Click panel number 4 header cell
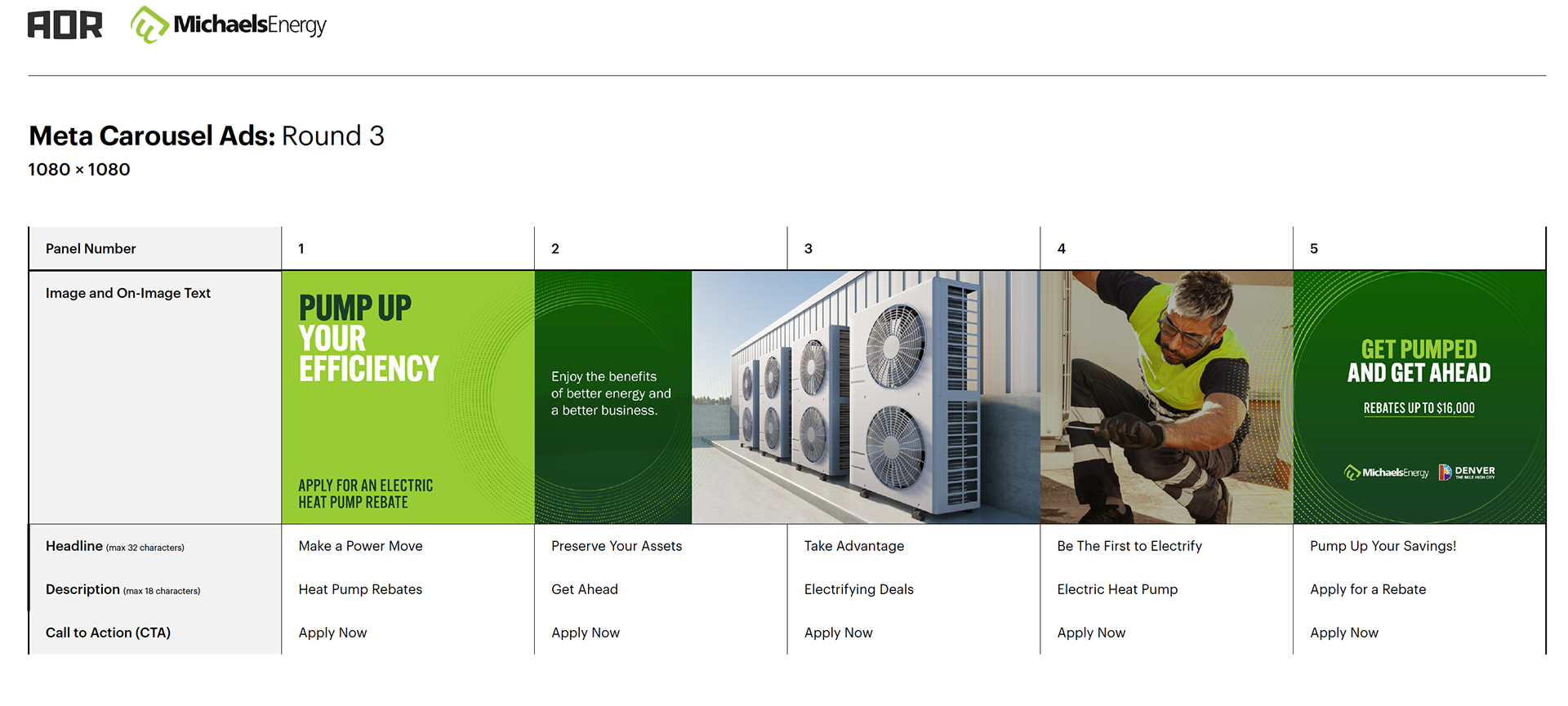Viewport: 1568px width, 706px height. pyautogui.click(x=1167, y=249)
